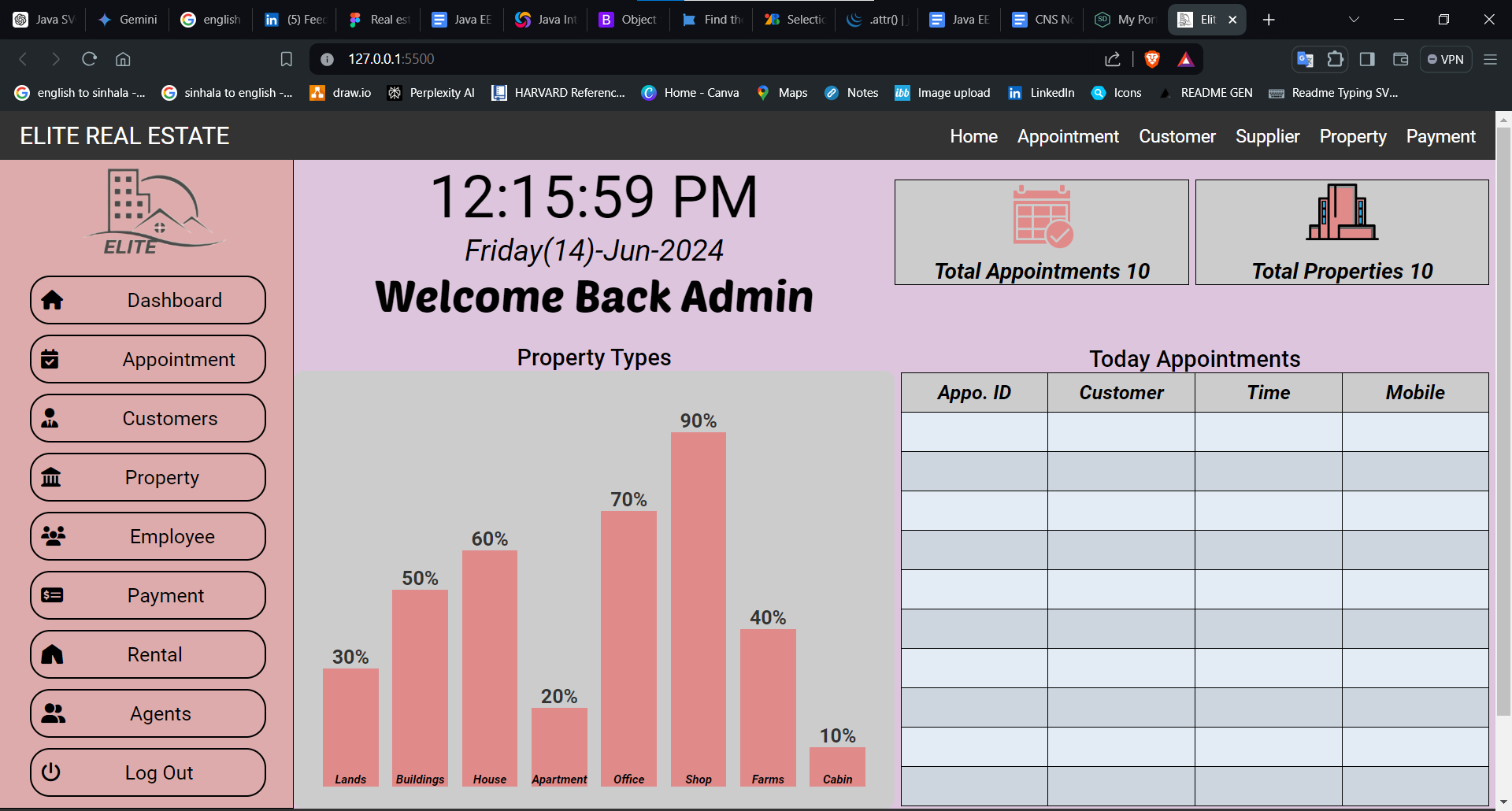Click the Elite logo in sidebar
This screenshot has height=811, width=1512.
[154, 213]
